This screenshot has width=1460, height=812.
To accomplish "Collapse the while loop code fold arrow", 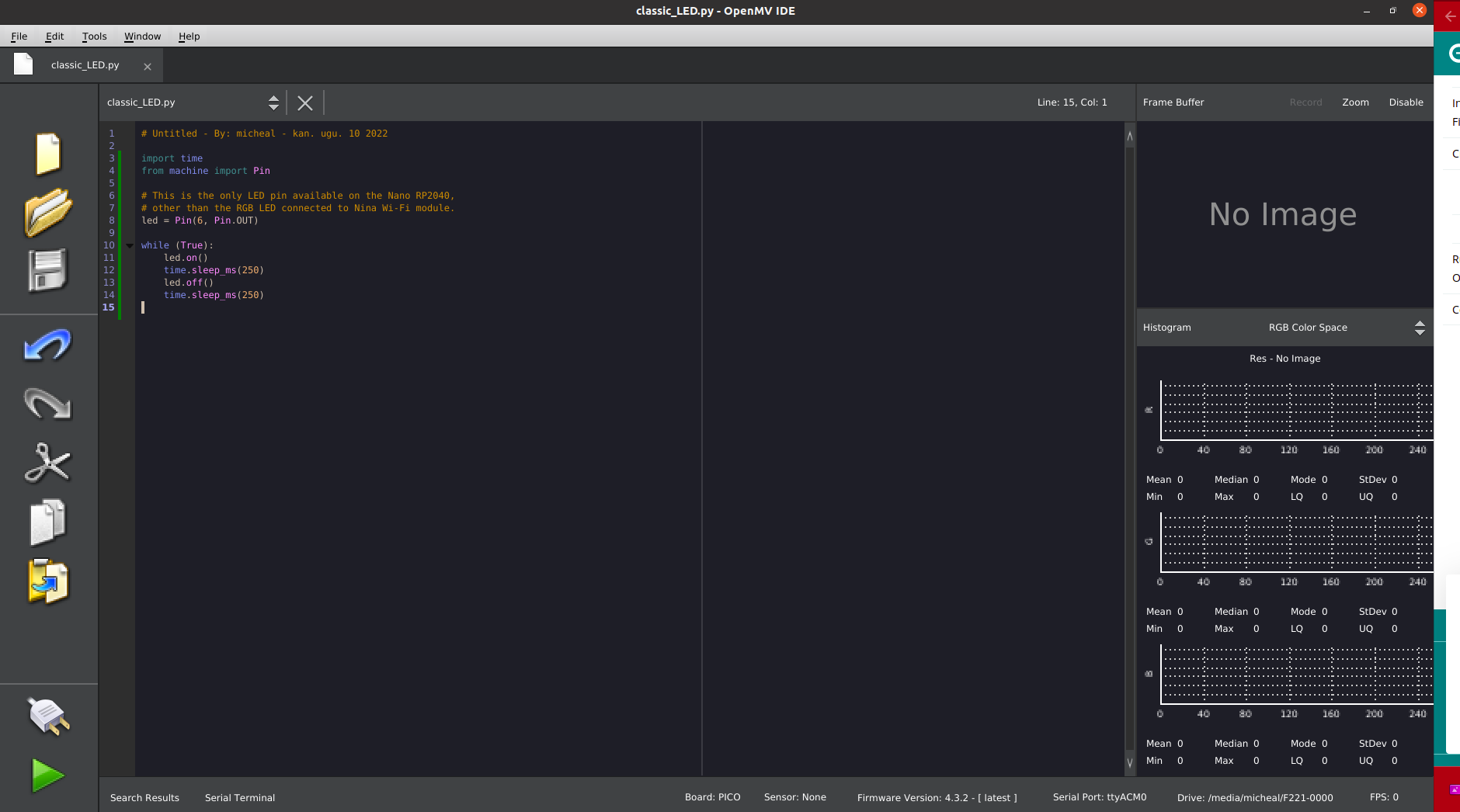I will click(129, 245).
